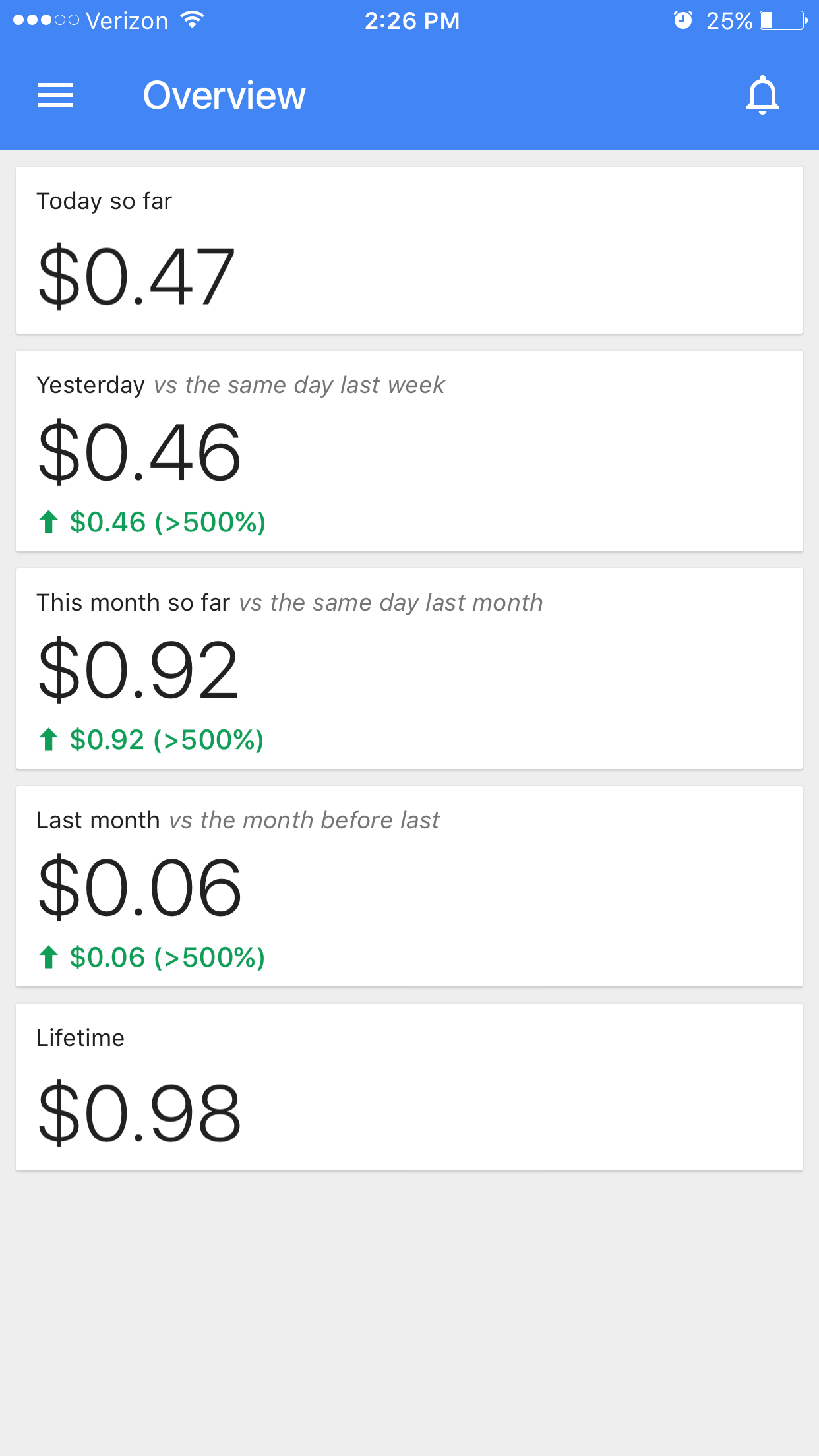This screenshot has height=1456, width=819.
Task: Tap the green arrow under Yesterday
Action: pos(48,522)
